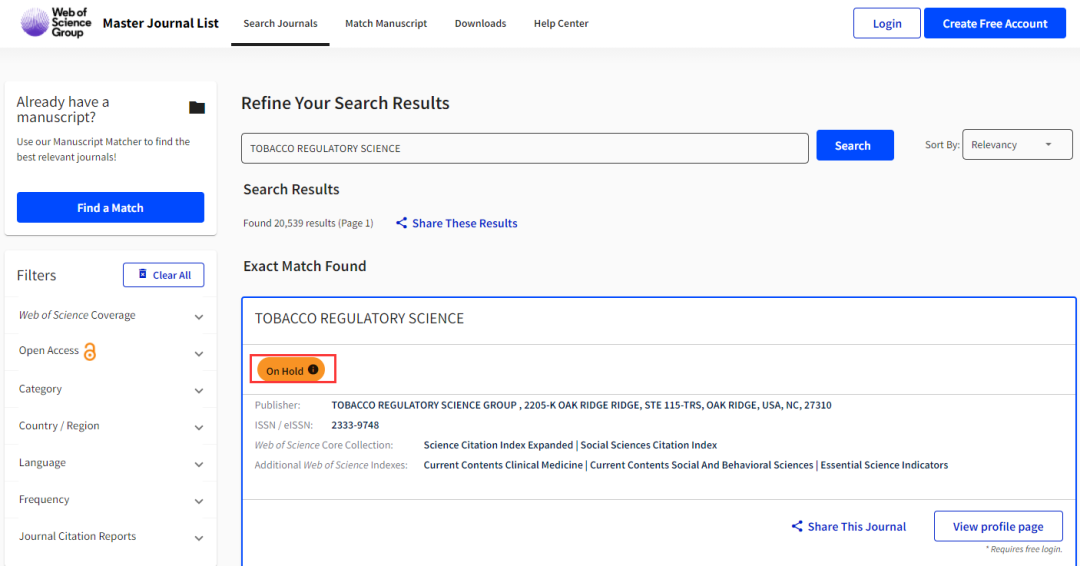The image size is (1080, 566).
Task: Click the folder icon in manuscript card
Action: pyautogui.click(x=197, y=107)
